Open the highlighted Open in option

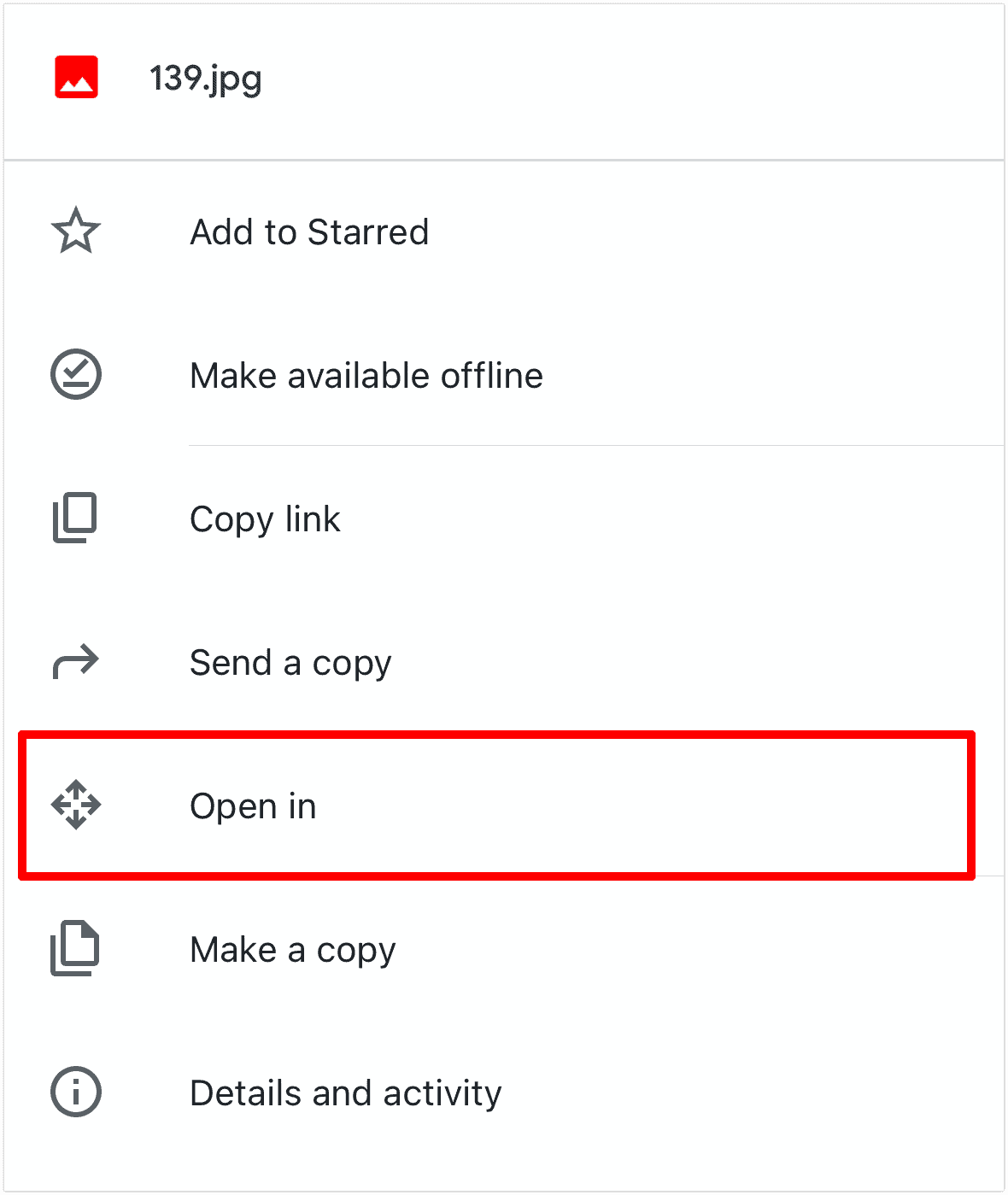coord(253,805)
